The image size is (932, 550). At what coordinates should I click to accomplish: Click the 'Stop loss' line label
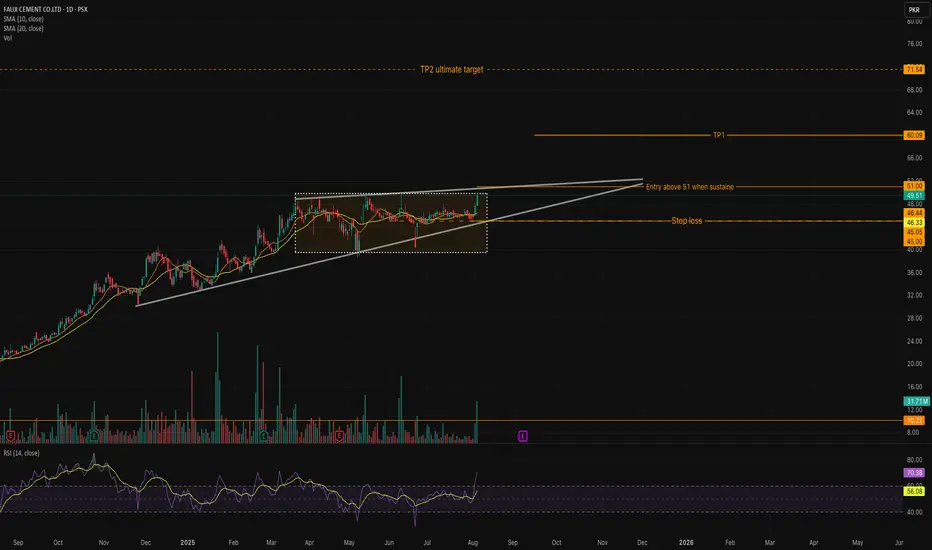click(687, 221)
